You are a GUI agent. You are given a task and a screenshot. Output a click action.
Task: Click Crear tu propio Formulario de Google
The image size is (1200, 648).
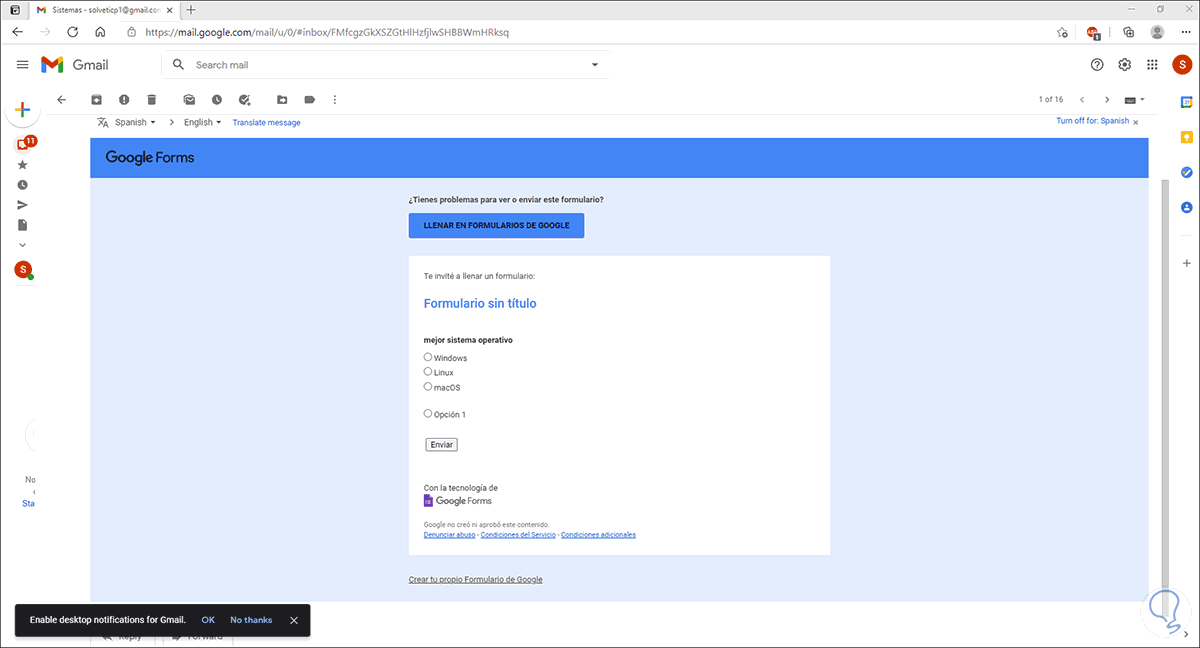tap(476, 580)
